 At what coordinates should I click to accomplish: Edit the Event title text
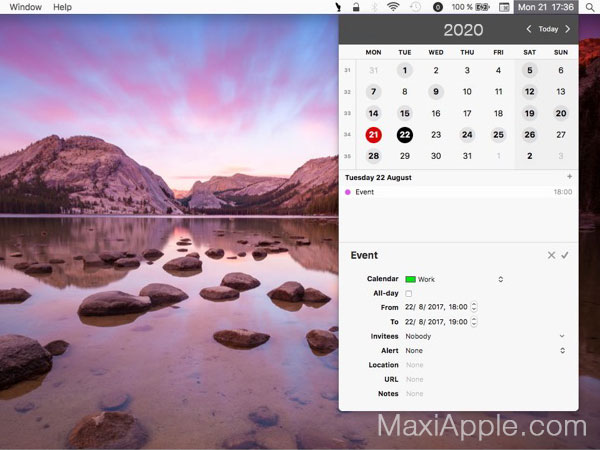(x=364, y=255)
